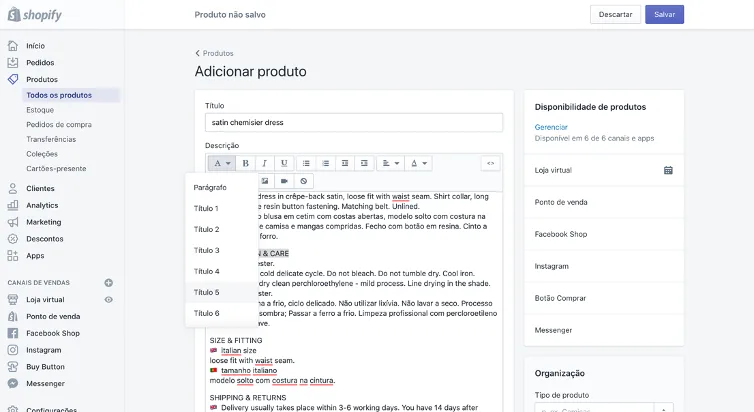Image resolution: width=754 pixels, height=412 pixels.
Task: Open Analytics from the sidebar label
Action: click(42, 205)
